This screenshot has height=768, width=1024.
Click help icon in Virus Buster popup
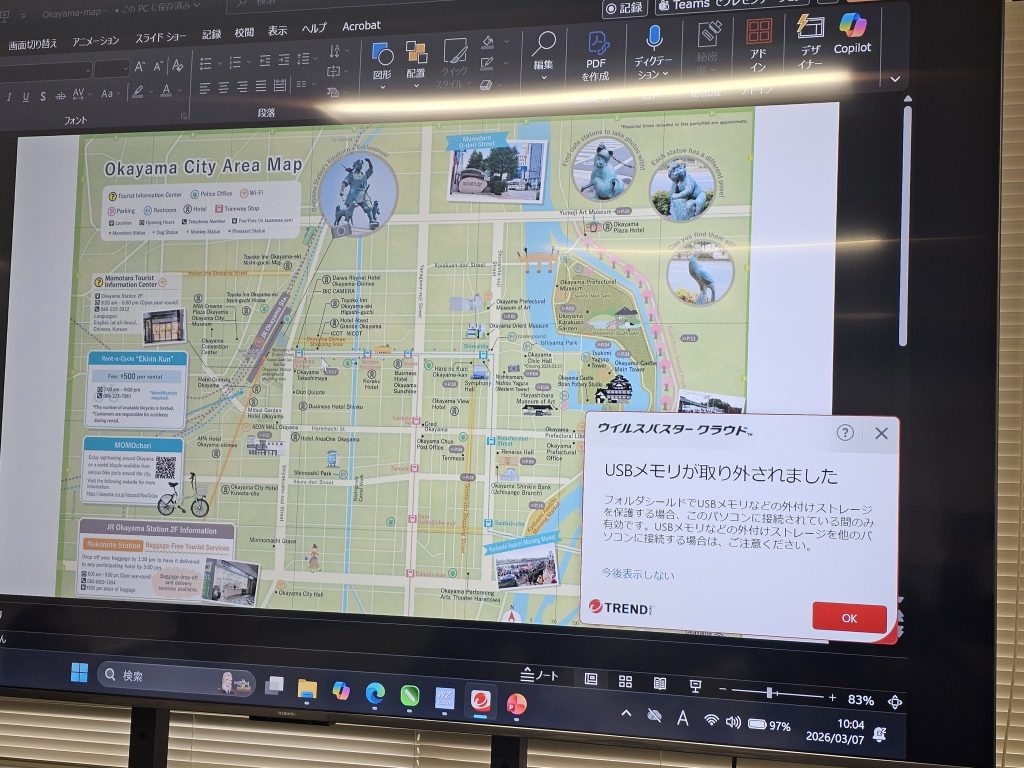[x=845, y=433]
